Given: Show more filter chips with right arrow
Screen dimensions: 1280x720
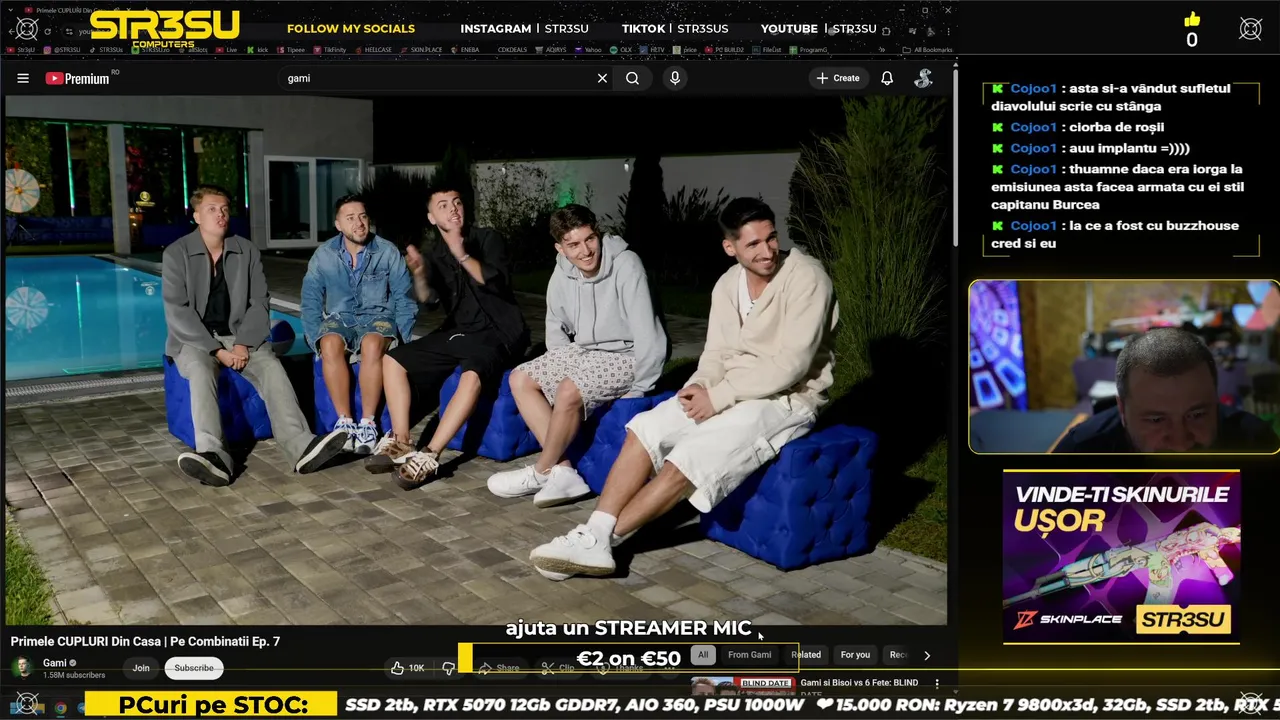Looking at the screenshot, I should click(x=927, y=655).
